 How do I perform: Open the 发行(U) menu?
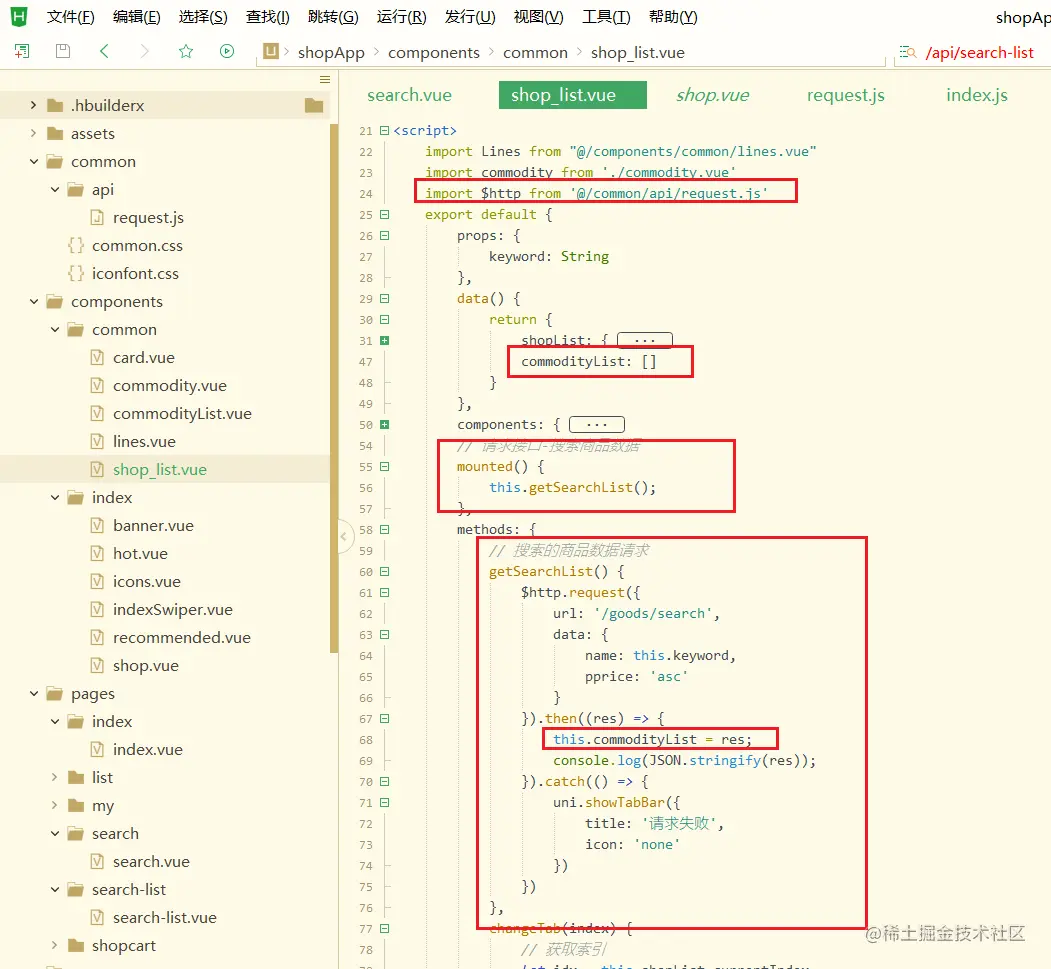[x=470, y=17]
